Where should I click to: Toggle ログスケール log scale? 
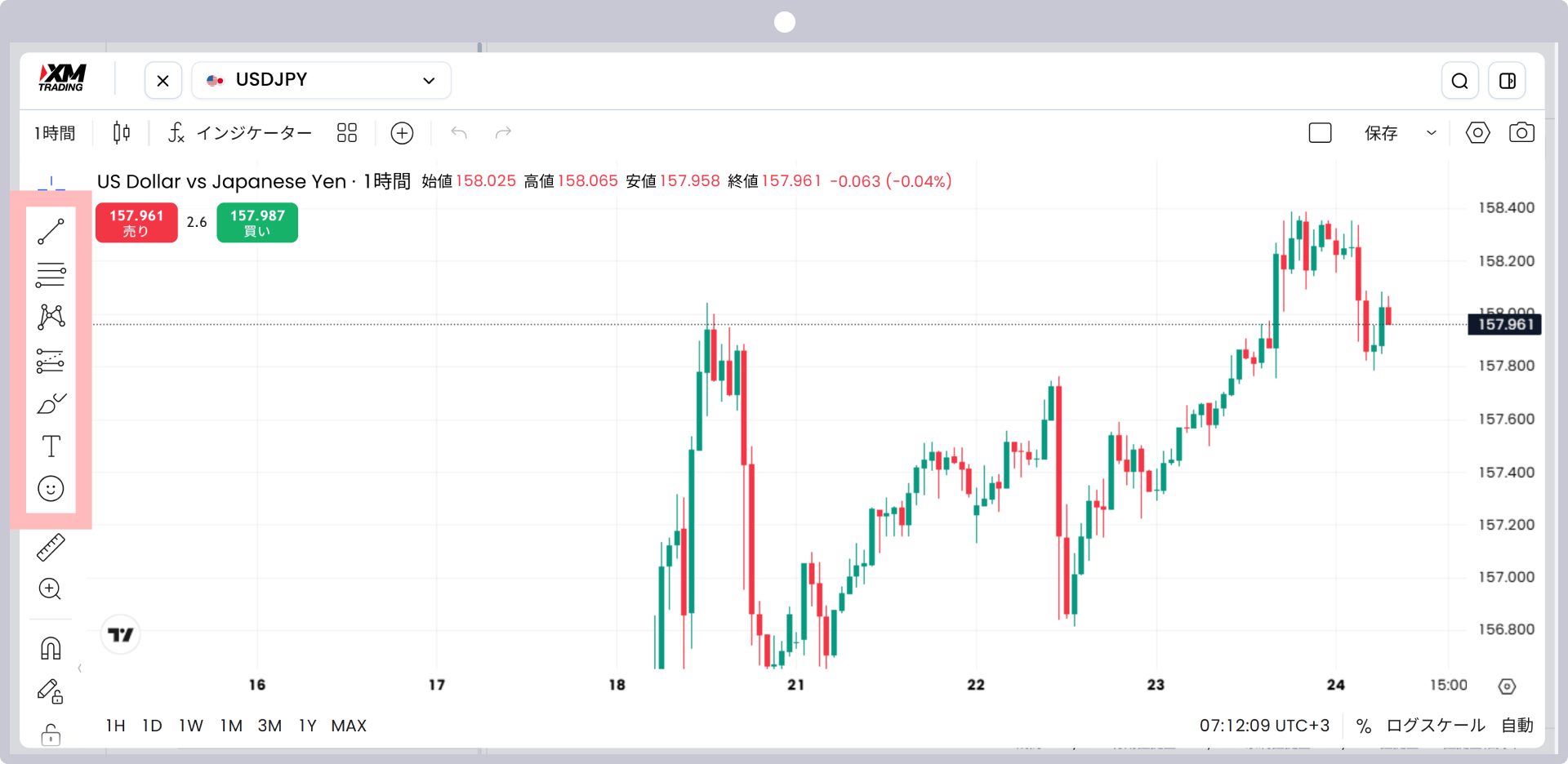(1436, 726)
